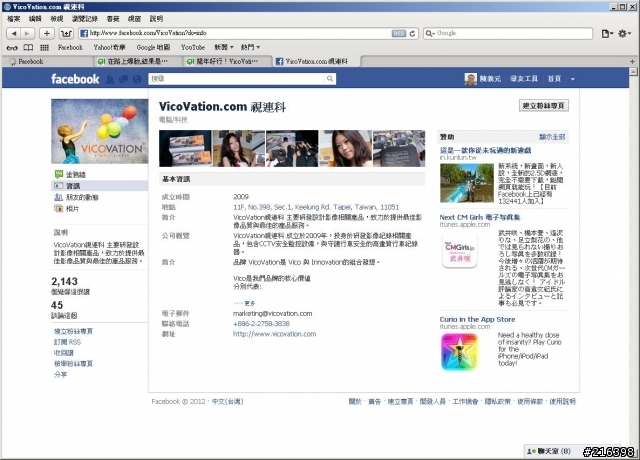Open the gear settings menu in the toolbar
Screen dimensions: 640x460
pyautogui.click(x=624, y=33)
